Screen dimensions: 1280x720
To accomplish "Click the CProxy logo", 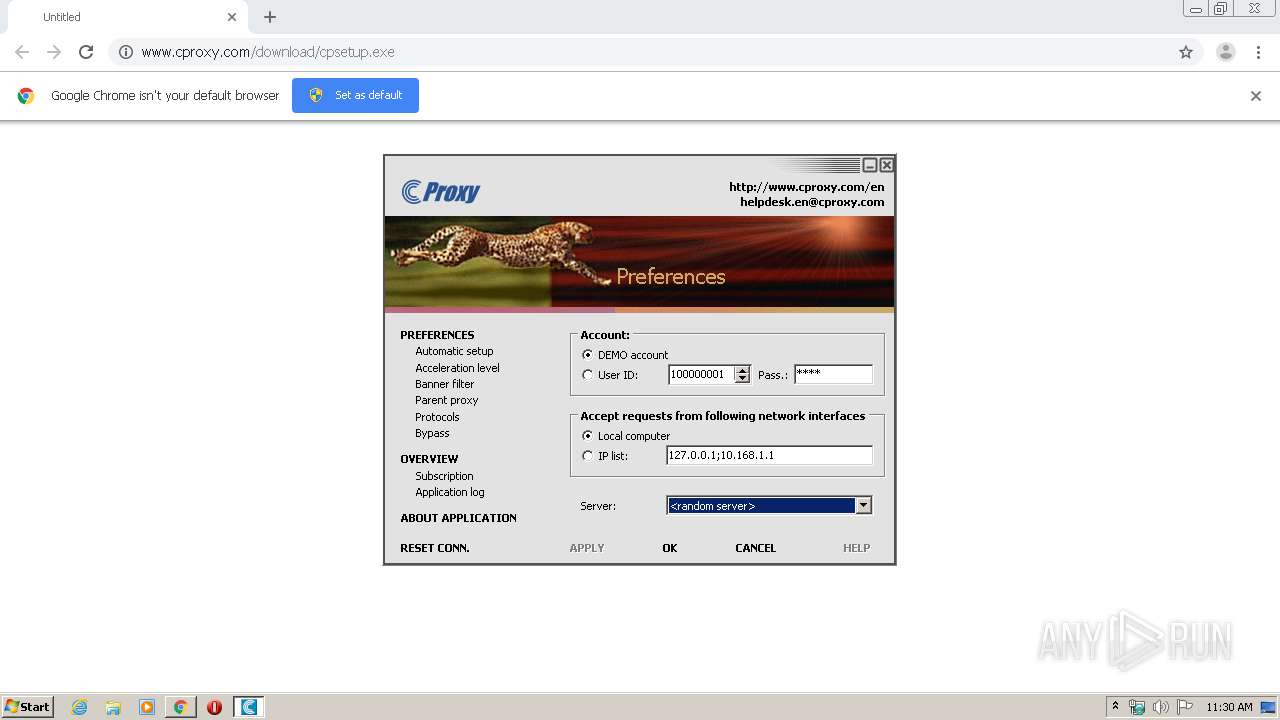I will coord(441,191).
